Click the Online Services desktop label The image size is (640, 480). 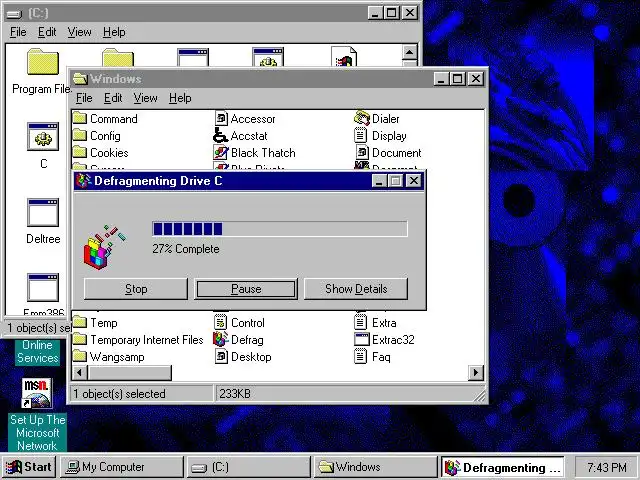coord(38,351)
